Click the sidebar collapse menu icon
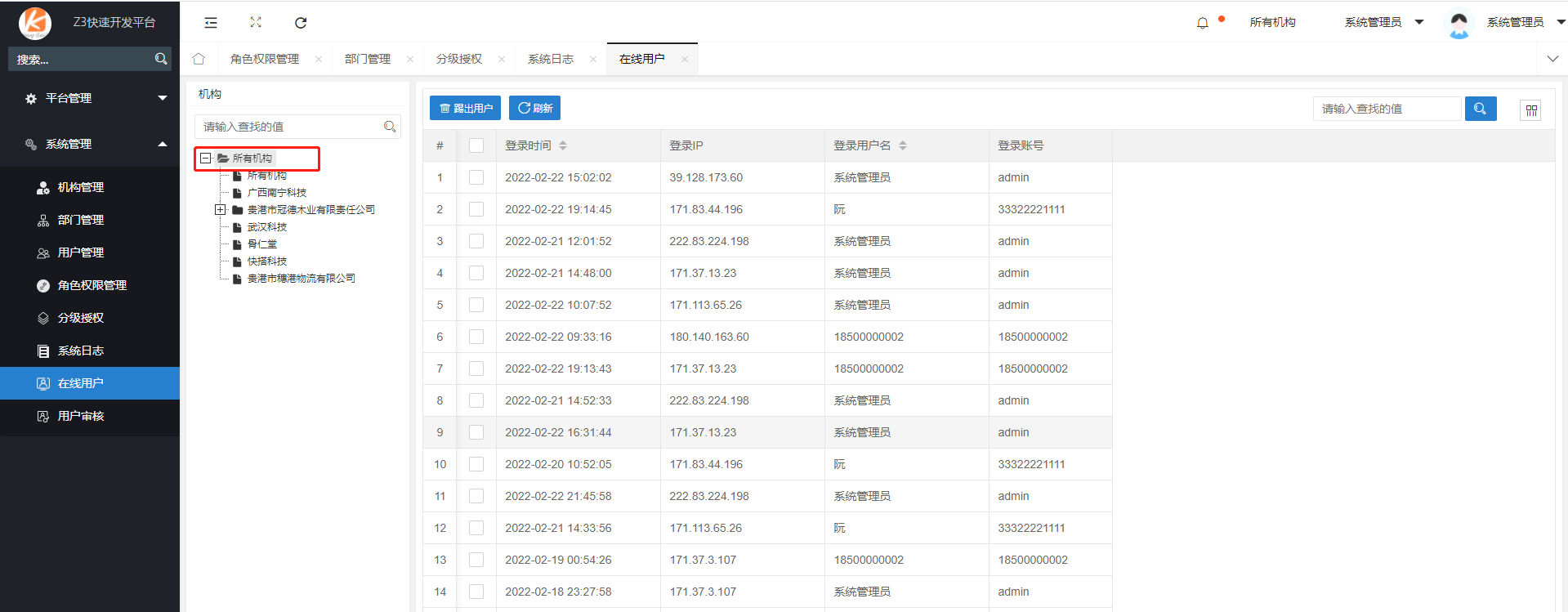Viewport: 1568px width, 612px height. click(x=211, y=23)
